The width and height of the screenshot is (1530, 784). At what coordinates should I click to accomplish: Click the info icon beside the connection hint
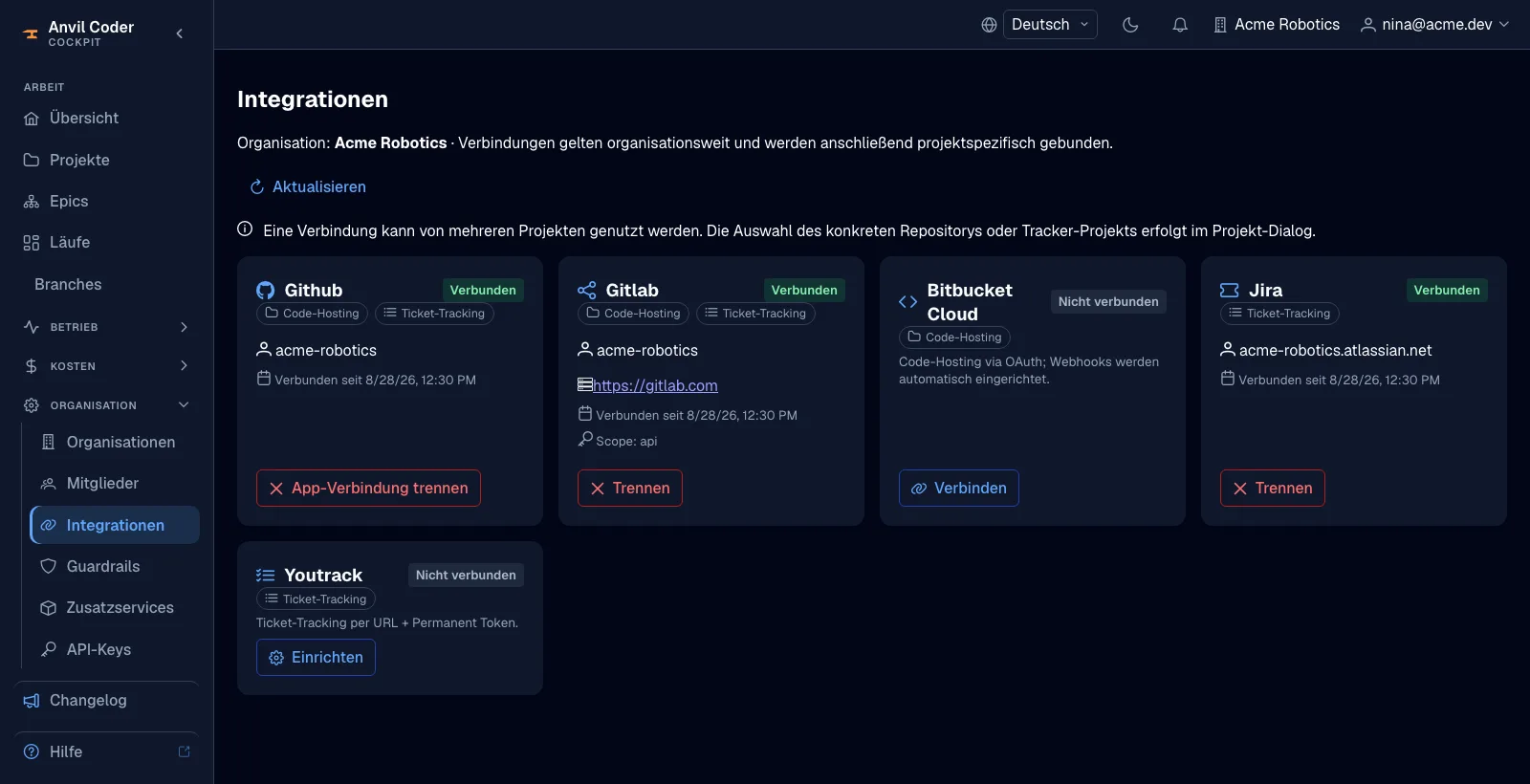[x=245, y=229]
